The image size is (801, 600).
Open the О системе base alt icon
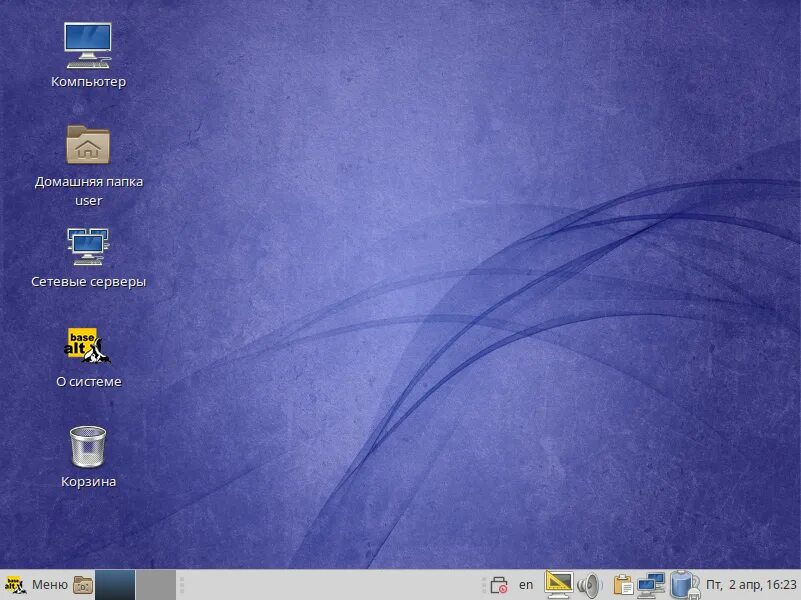point(88,346)
